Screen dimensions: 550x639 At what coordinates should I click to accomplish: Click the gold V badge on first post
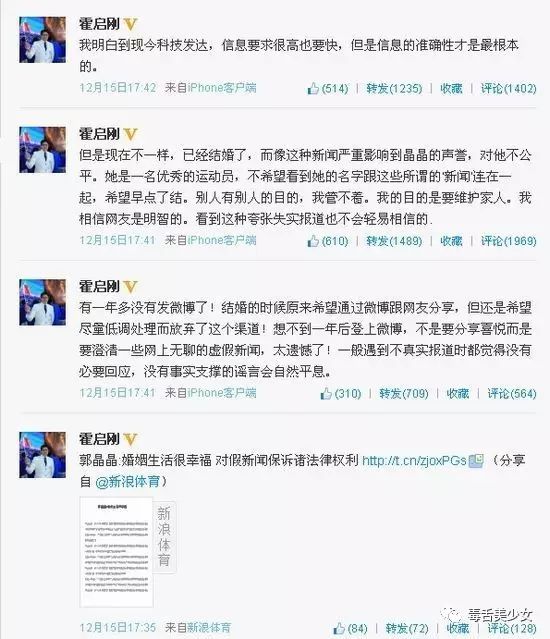130,24
